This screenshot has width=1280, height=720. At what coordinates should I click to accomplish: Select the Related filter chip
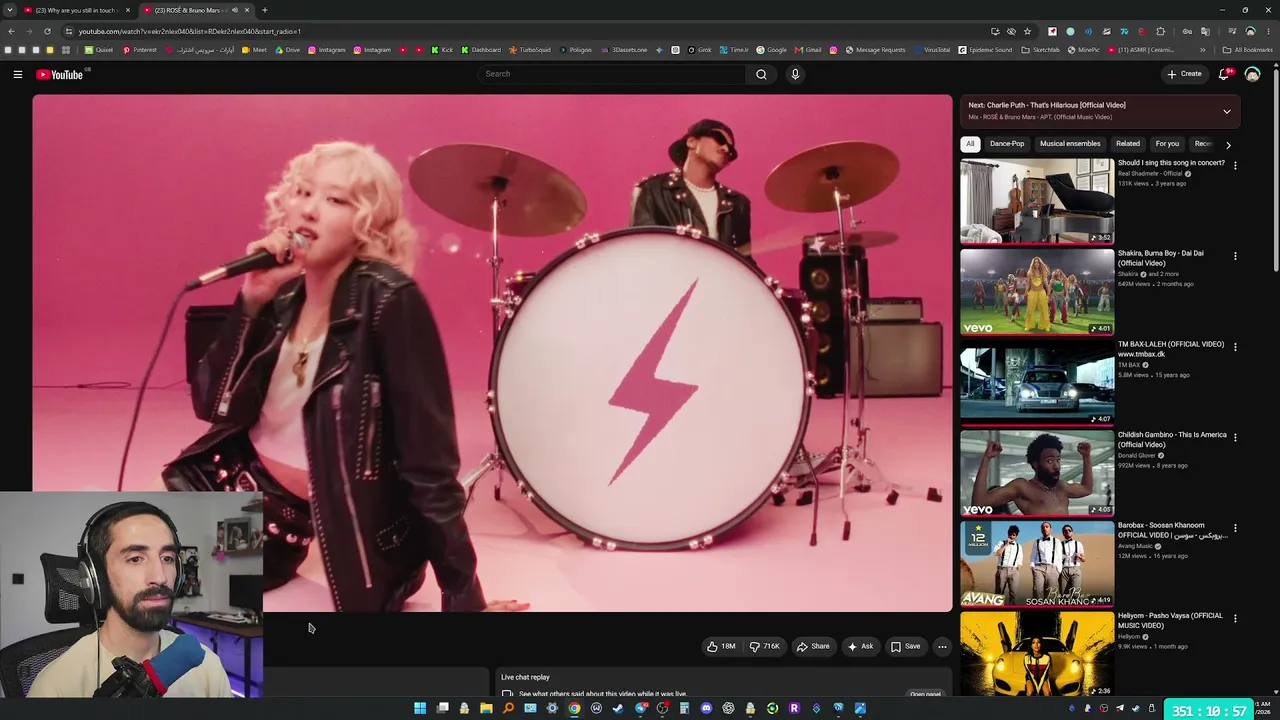click(1128, 144)
